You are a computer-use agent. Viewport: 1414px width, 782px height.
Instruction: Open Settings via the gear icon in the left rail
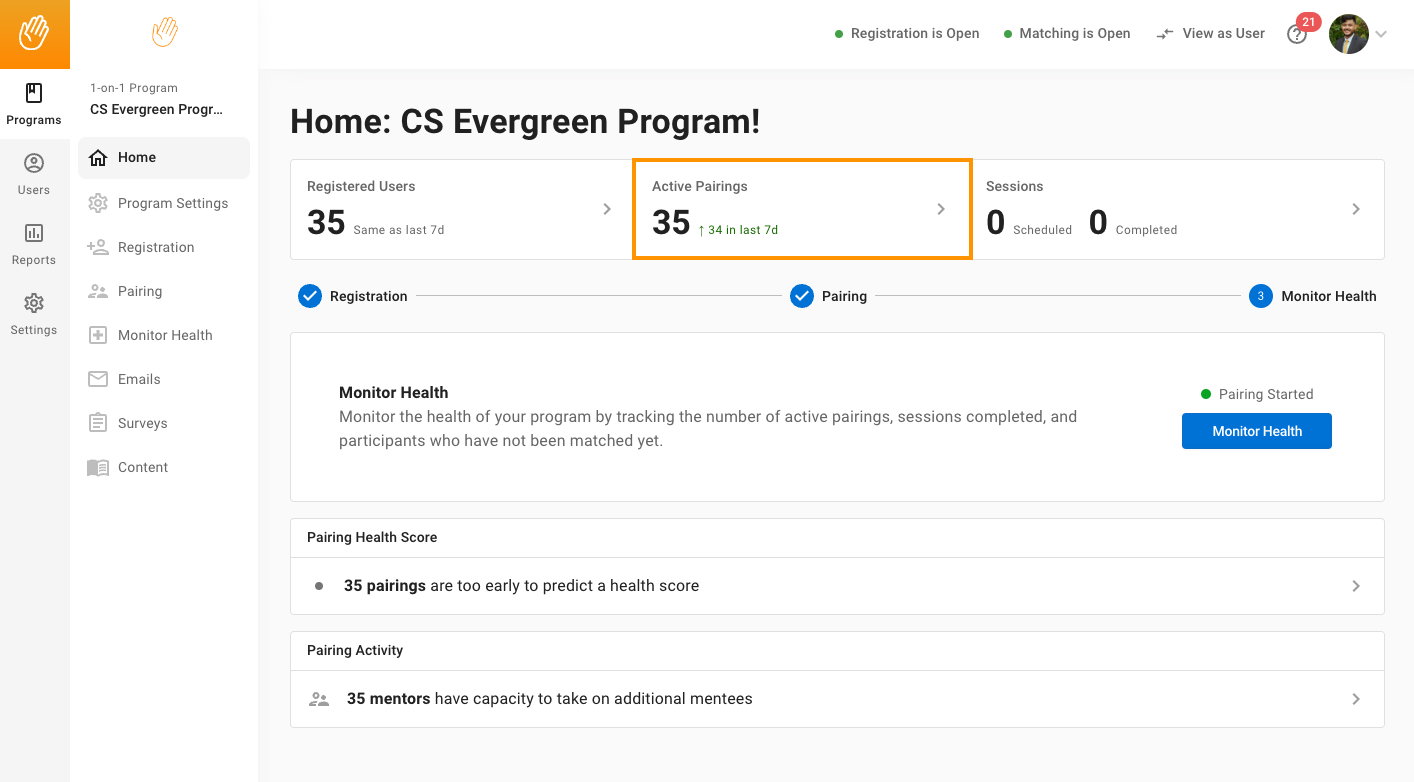pos(34,303)
